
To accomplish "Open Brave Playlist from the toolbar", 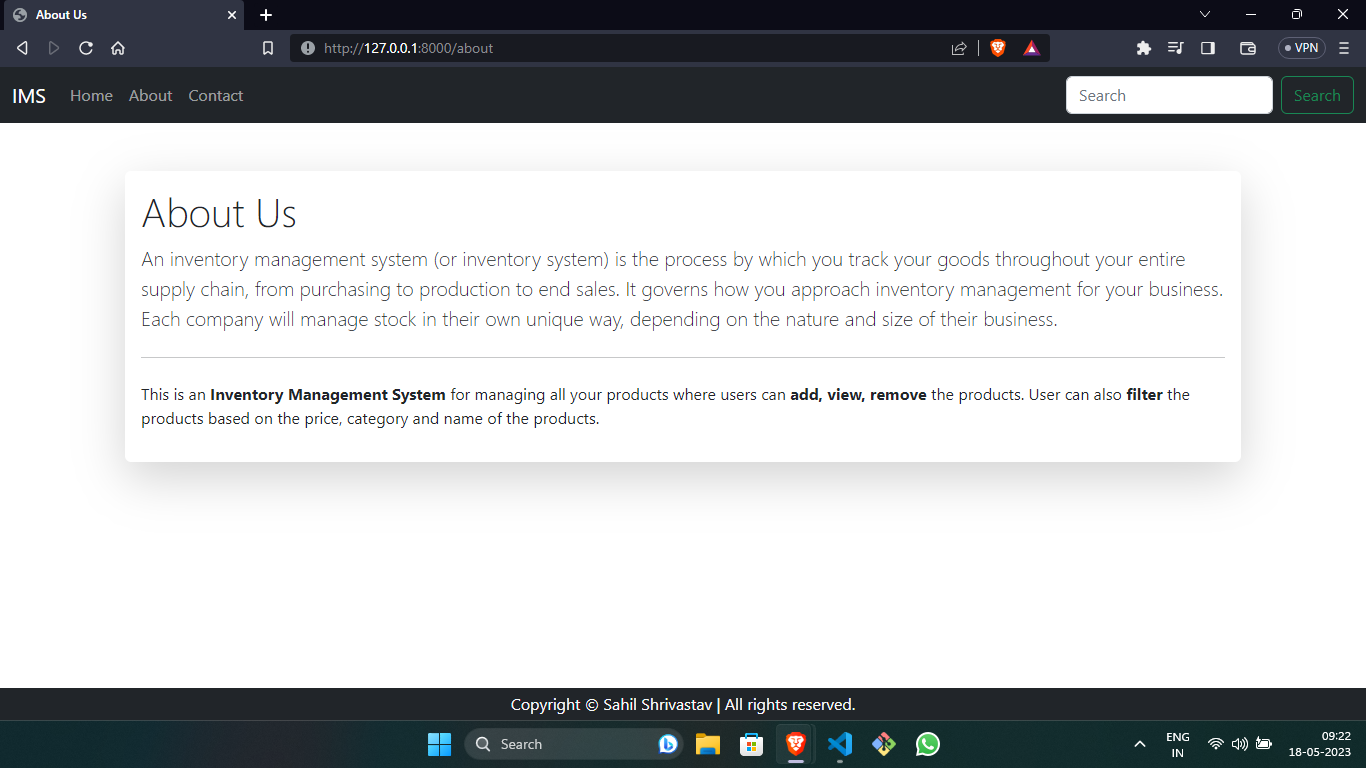I will pyautogui.click(x=1175, y=47).
